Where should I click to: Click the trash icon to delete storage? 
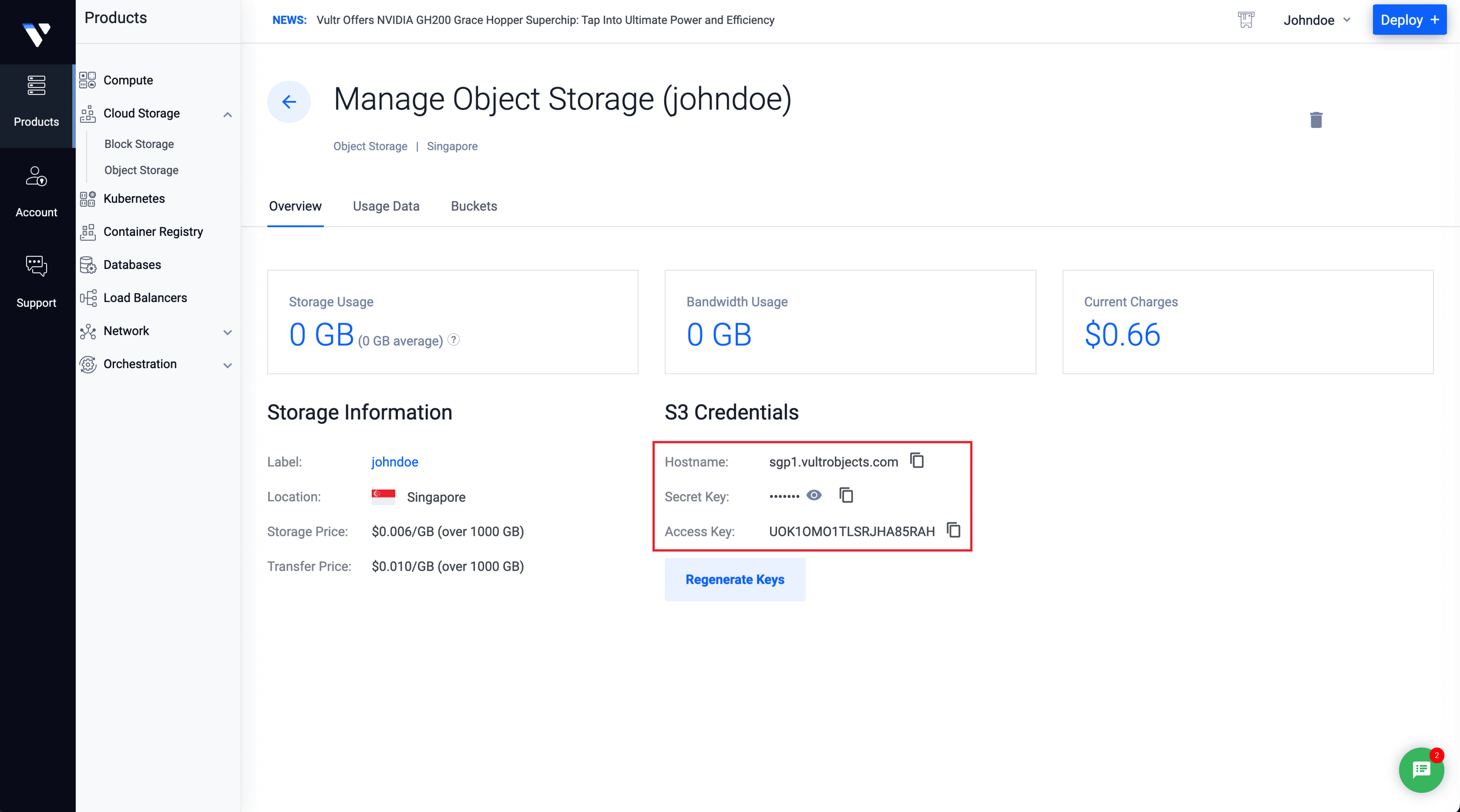1317,120
